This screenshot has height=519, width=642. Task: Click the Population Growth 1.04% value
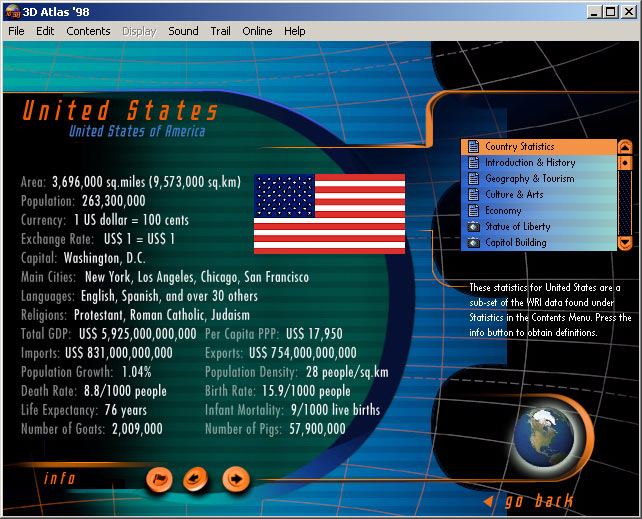click(137, 372)
